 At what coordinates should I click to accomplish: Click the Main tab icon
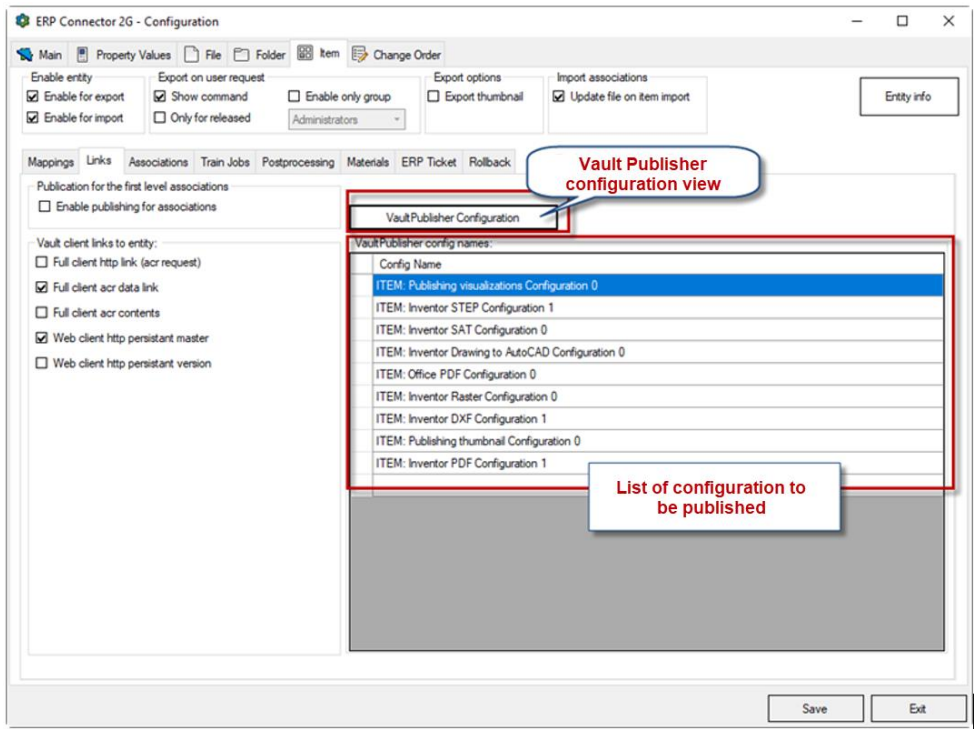tap(26, 55)
